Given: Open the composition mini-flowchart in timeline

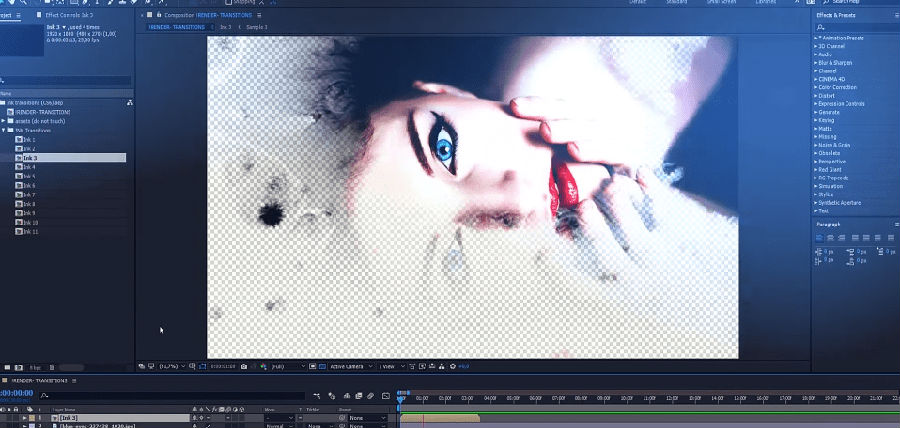Looking at the screenshot, I should (317, 395).
